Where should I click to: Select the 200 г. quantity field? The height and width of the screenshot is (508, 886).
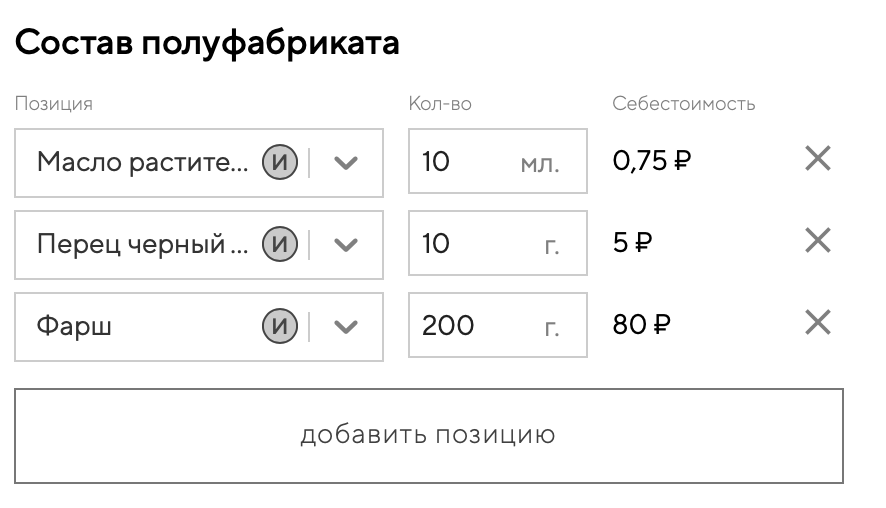coord(465,325)
